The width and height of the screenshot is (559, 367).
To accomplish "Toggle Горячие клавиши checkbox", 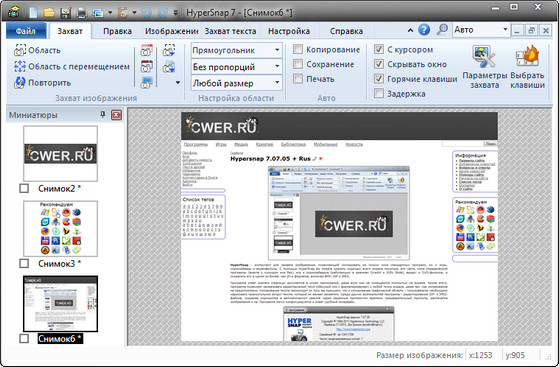I will point(379,78).
